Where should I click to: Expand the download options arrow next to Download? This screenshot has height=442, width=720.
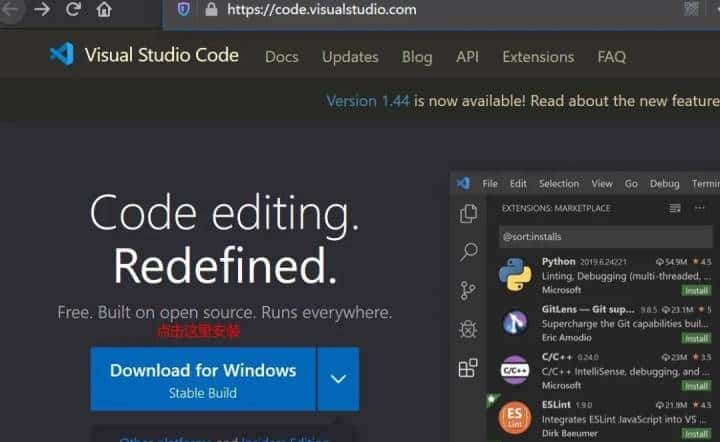338,379
